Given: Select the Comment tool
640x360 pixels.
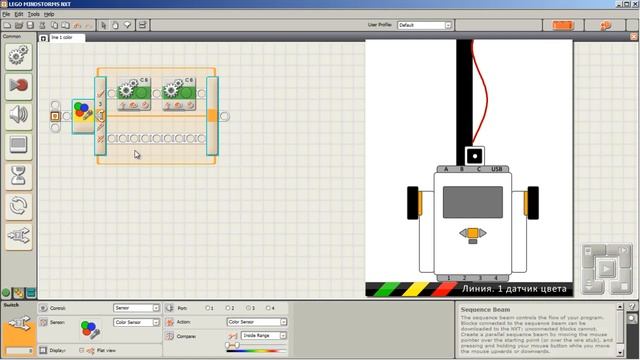Looking at the screenshot, I should 127,25.
